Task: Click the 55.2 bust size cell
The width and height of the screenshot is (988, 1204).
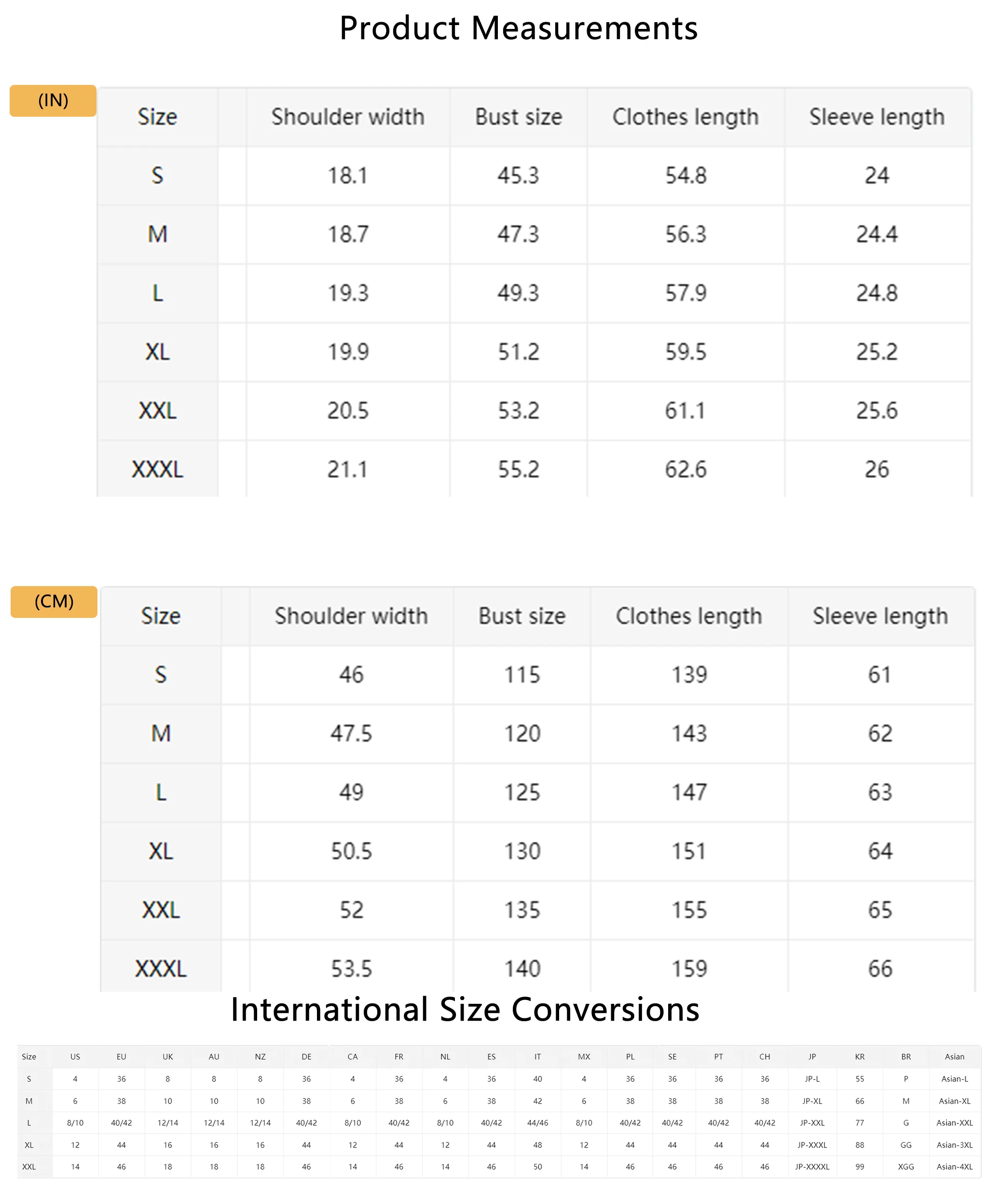Action: pos(519,469)
